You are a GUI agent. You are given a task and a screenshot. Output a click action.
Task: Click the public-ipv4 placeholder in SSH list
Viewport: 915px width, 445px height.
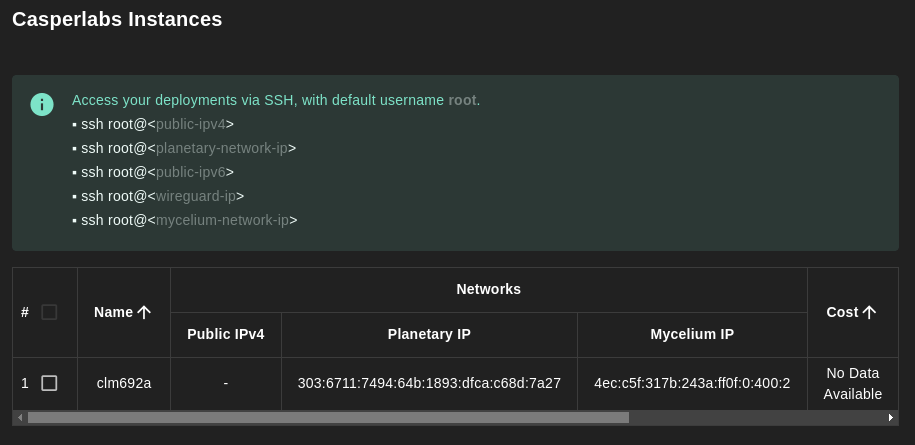tap(190, 124)
